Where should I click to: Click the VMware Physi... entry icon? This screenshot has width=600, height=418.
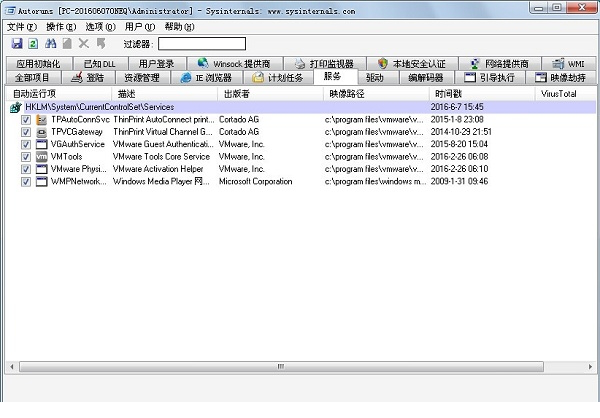click(41, 169)
